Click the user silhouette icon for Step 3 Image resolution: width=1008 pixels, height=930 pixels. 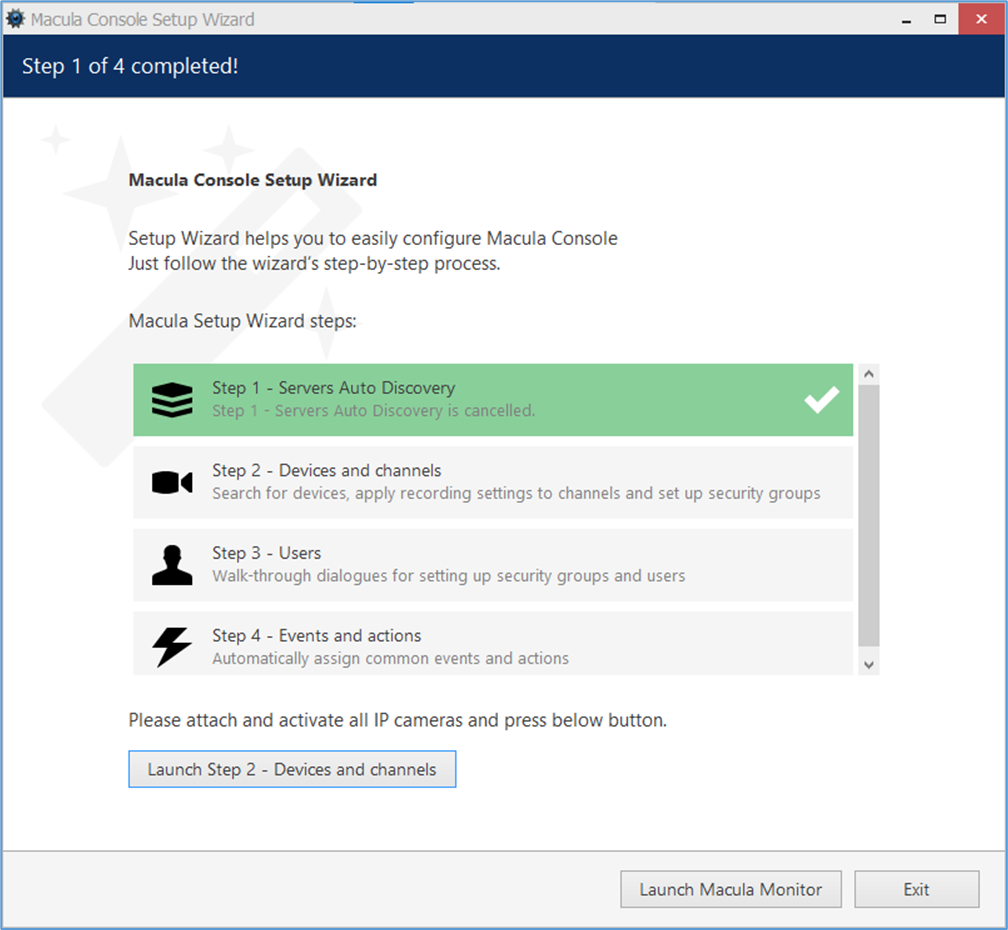pyautogui.click(x=172, y=565)
